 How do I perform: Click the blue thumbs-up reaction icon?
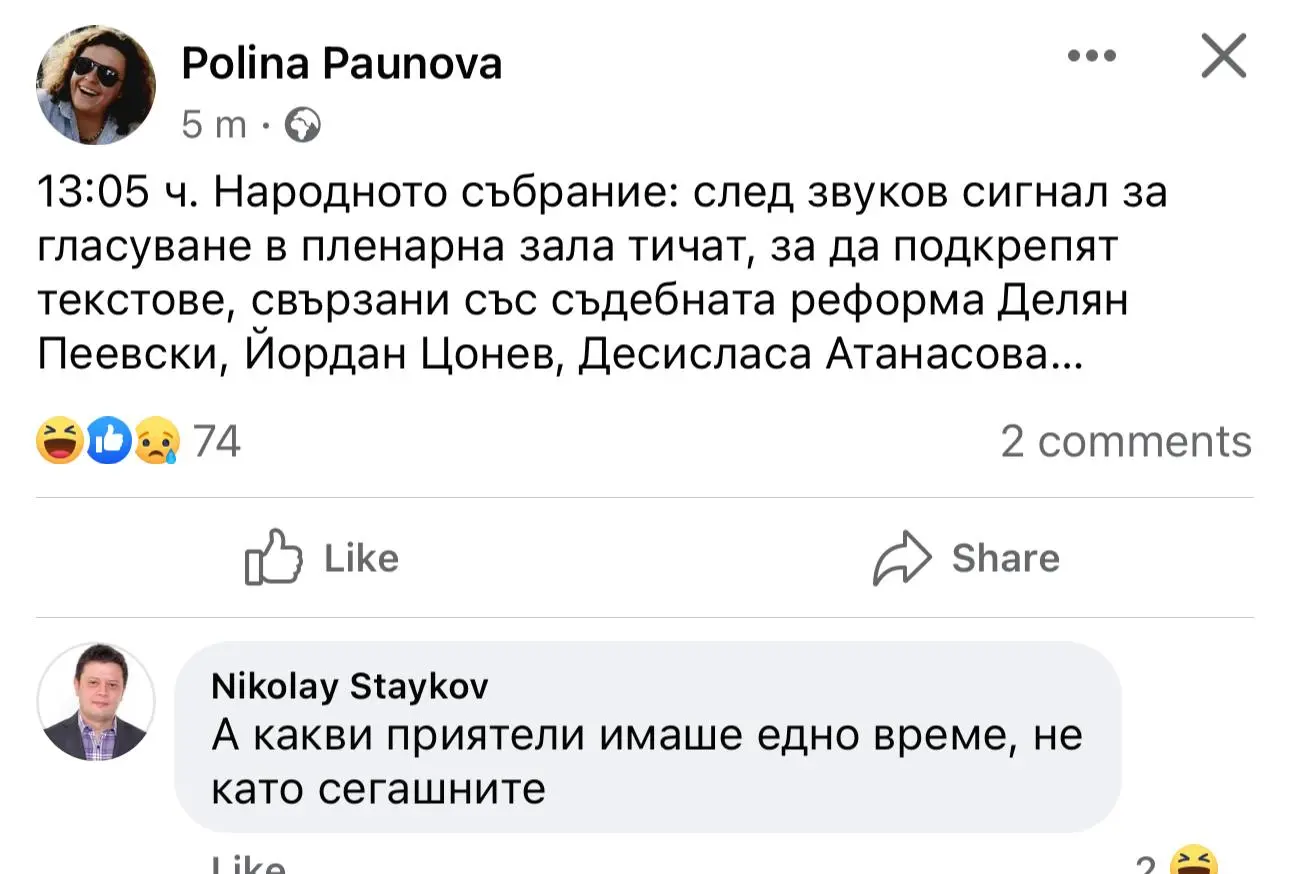click(109, 441)
